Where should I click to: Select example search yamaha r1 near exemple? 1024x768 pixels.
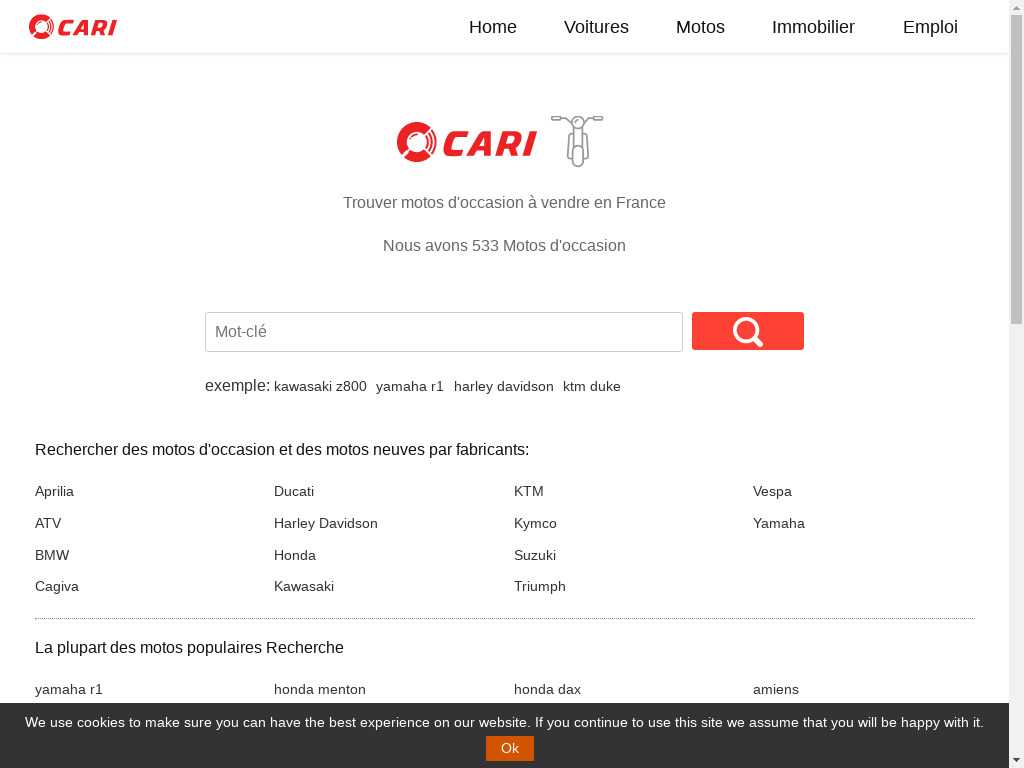point(409,387)
